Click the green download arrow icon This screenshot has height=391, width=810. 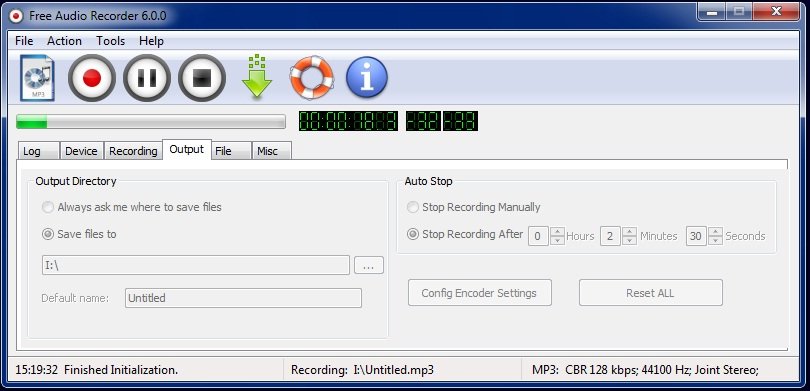[x=257, y=77]
